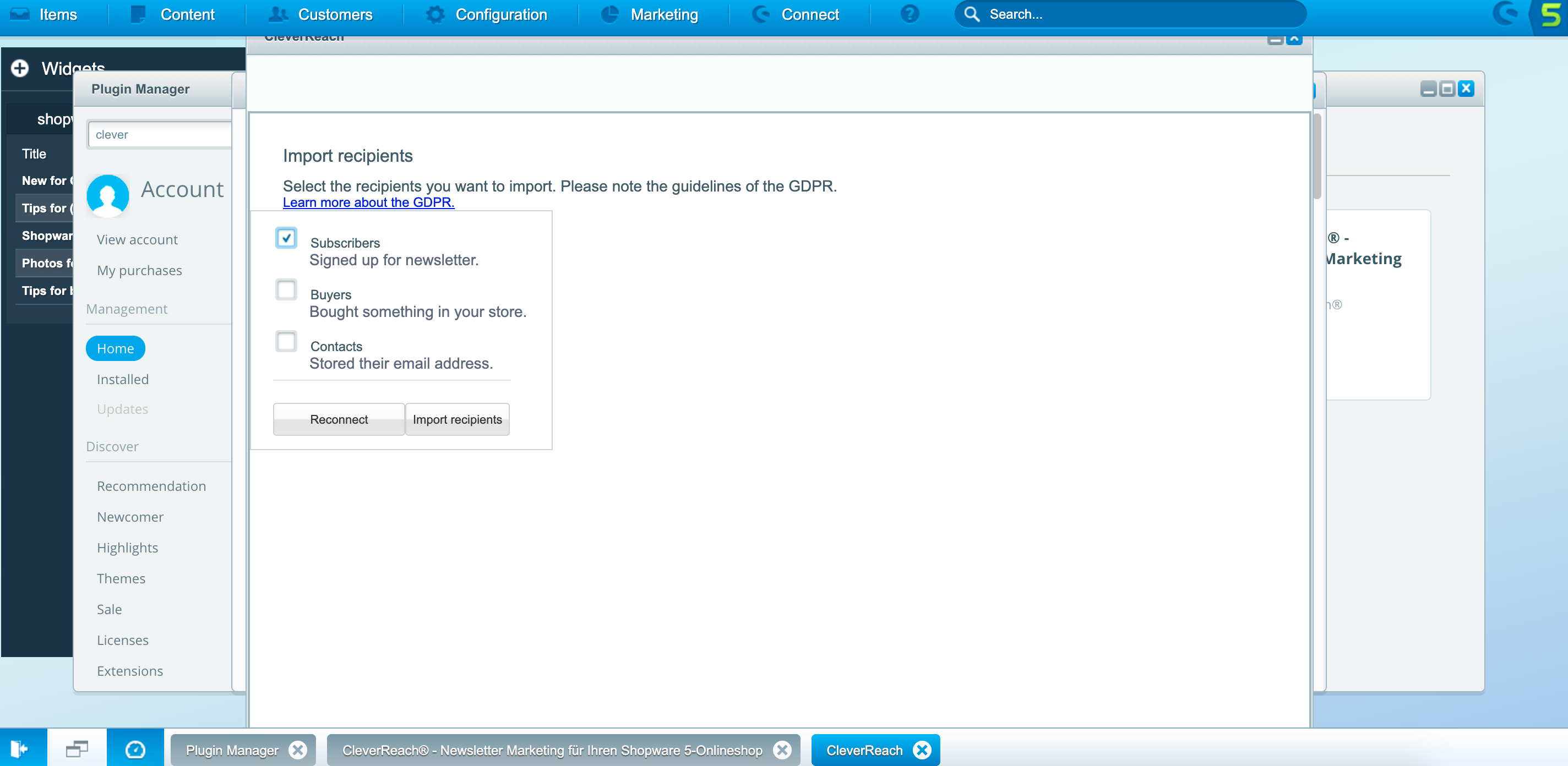Open the Customers menu

[x=321, y=15]
